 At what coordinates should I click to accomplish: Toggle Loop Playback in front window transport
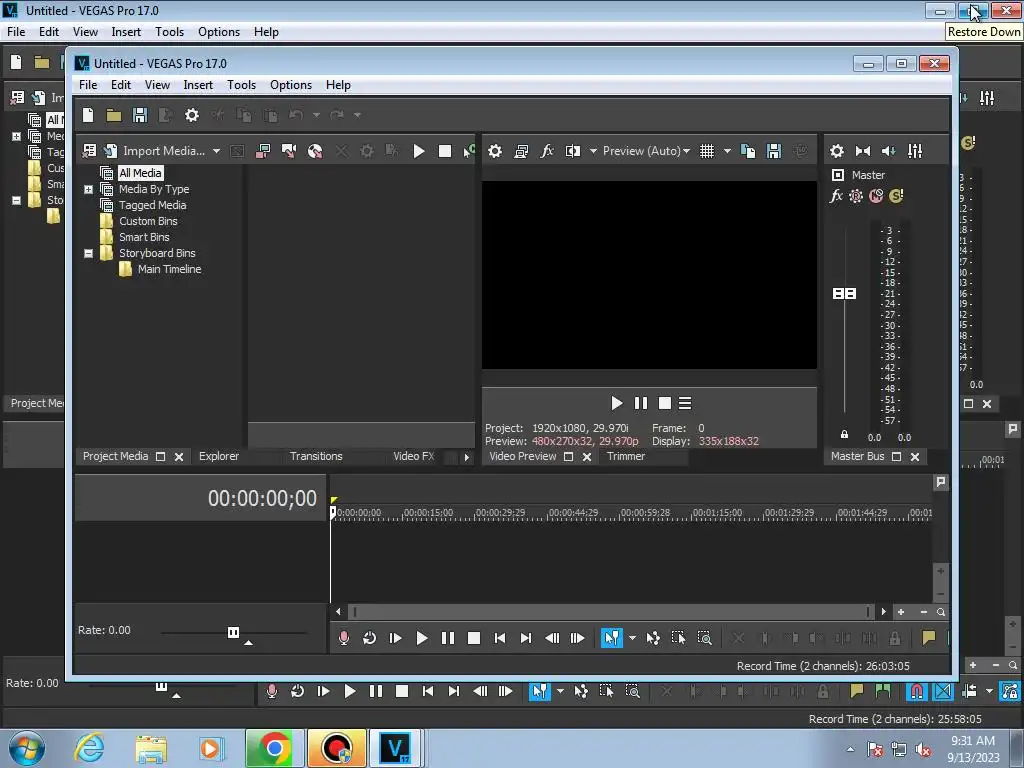point(370,637)
